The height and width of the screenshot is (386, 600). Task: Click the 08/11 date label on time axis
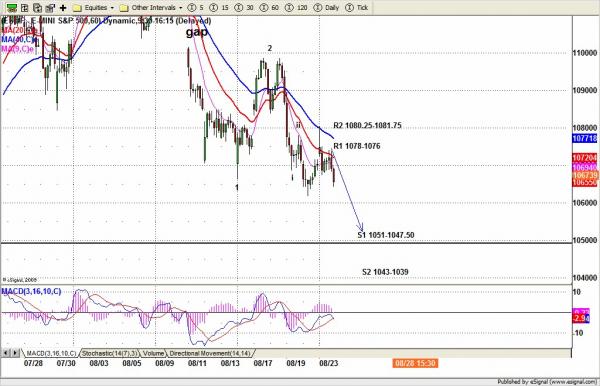point(197,363)
